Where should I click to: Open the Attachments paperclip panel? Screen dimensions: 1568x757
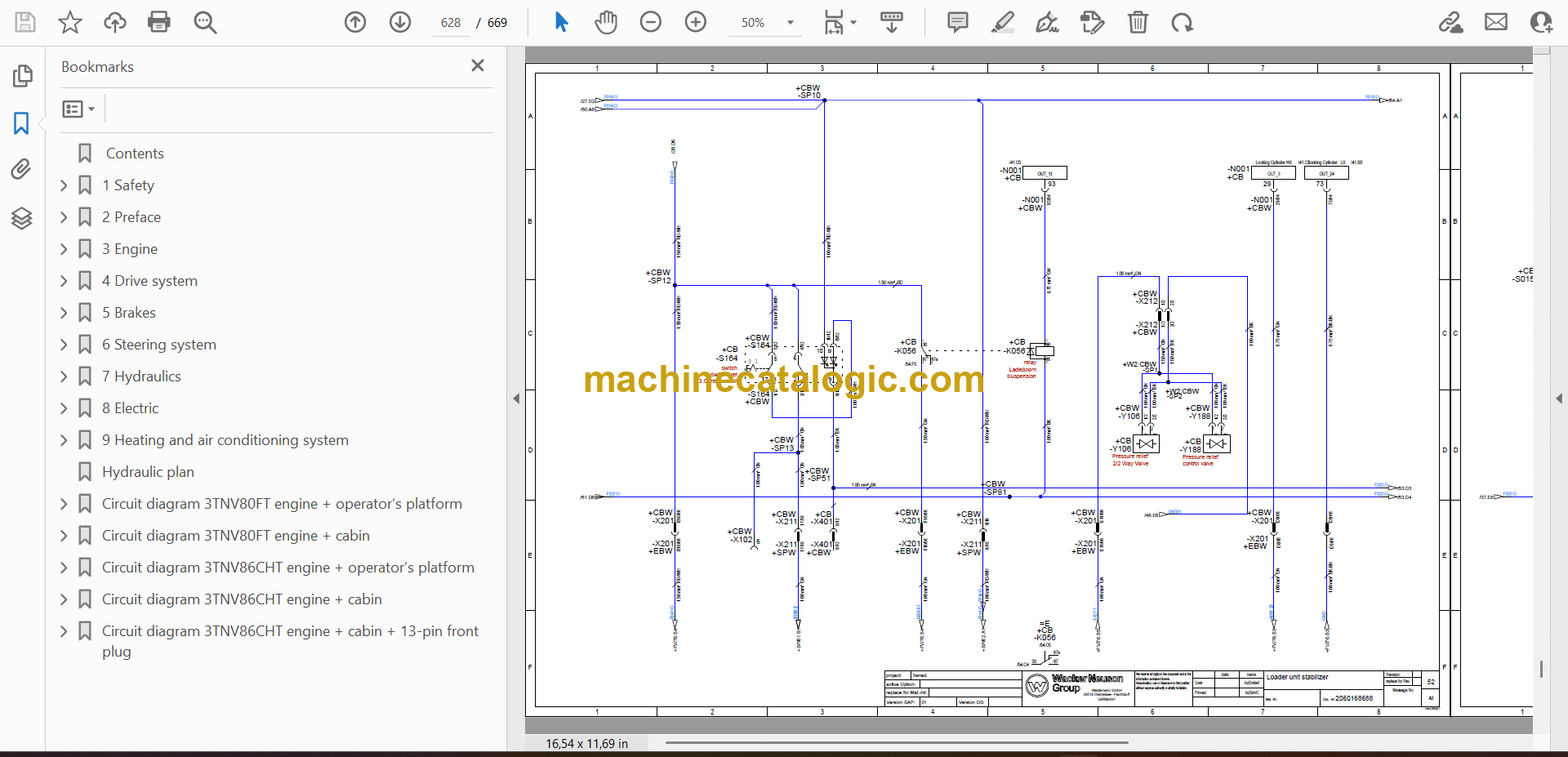[21, 169]
